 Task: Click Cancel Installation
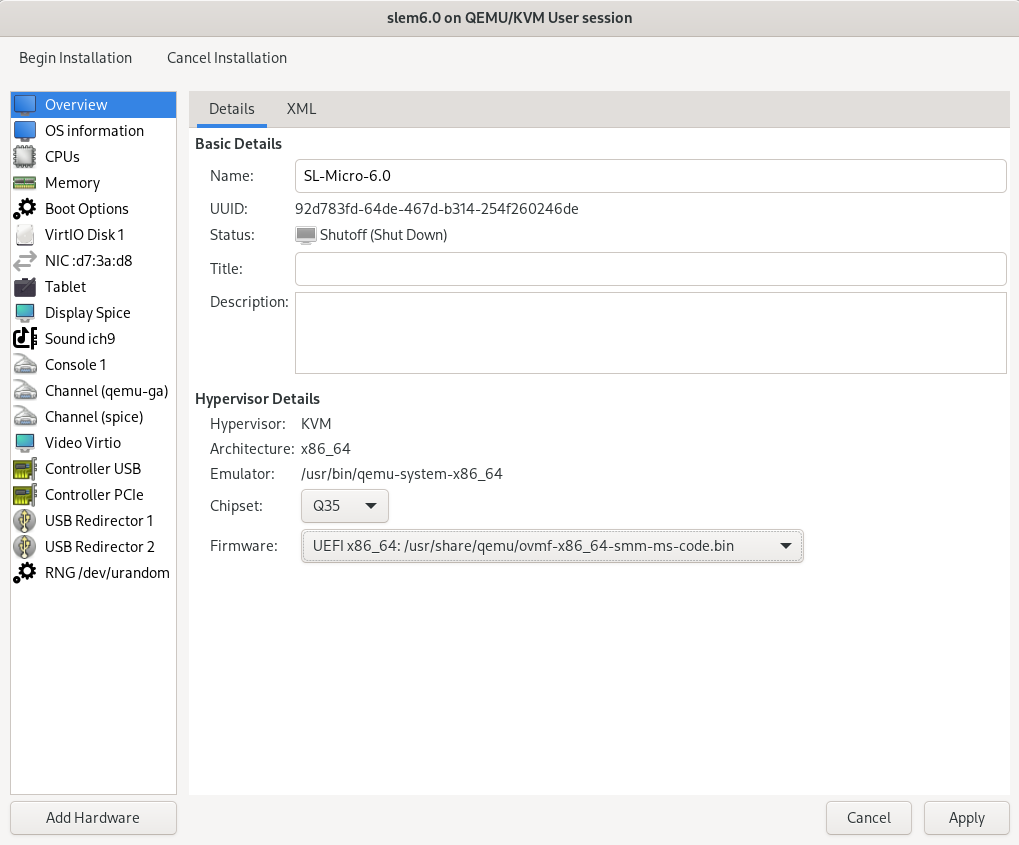click(x=227, y=58)
